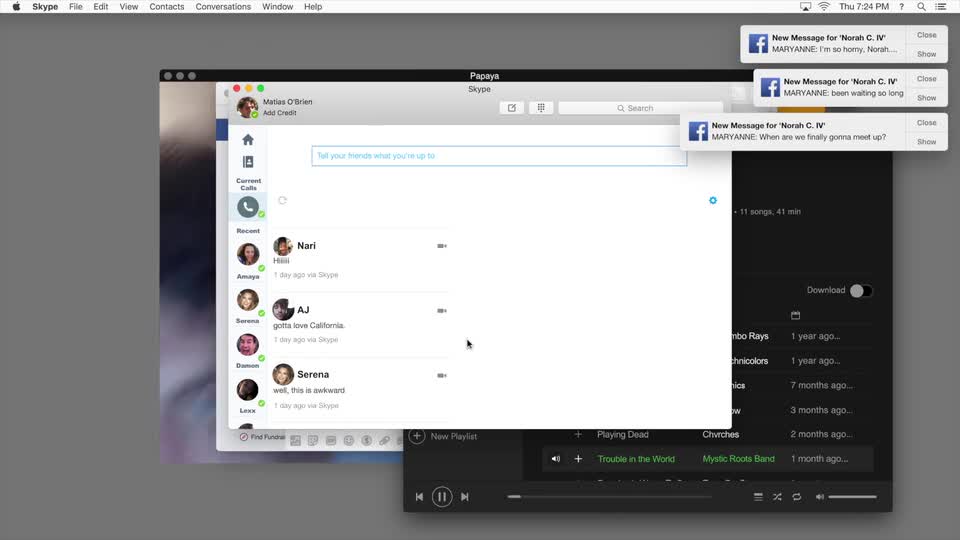Adjust the volume slider in the music player
The width and height of the screenshot is (960, 540).
[x=852, y=497]
